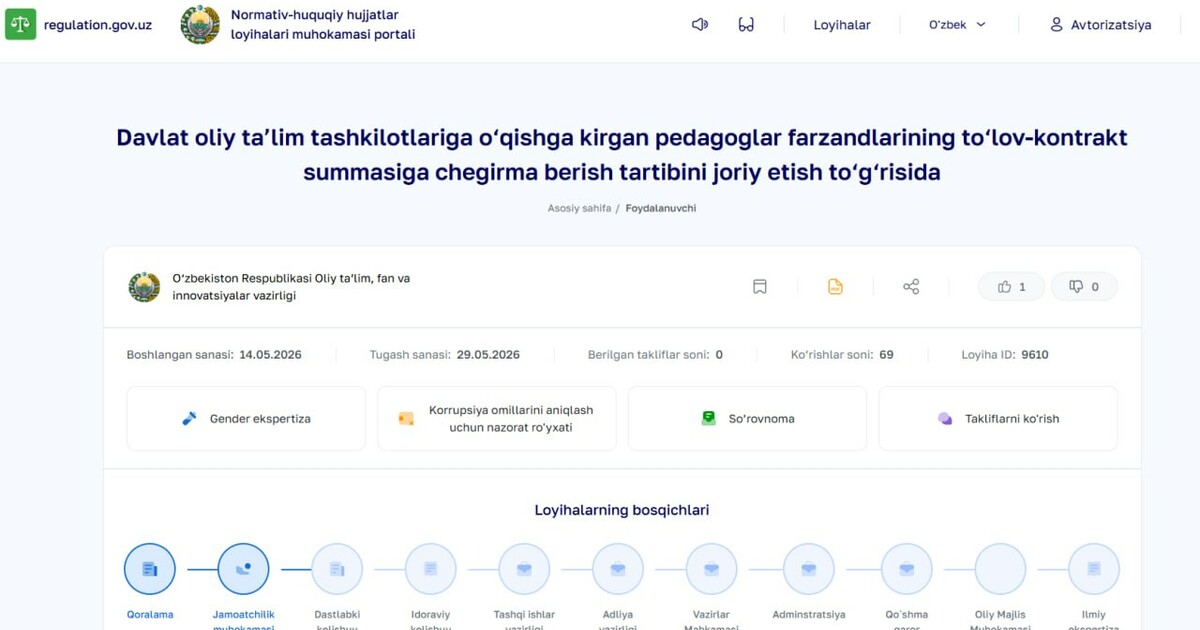Open the Gender ekspertiza card
The image size is (1200, 630).
click(x=246, y=419)
